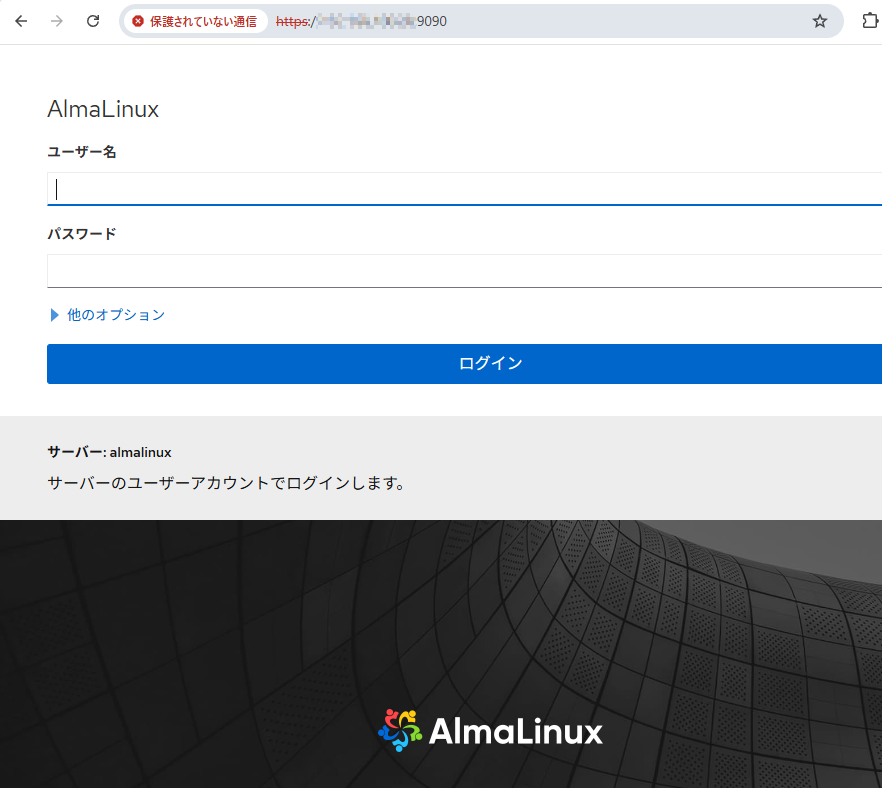
Task: Click the サーバーのユーザーアカウントでログインします message
Action: [226, 484]
